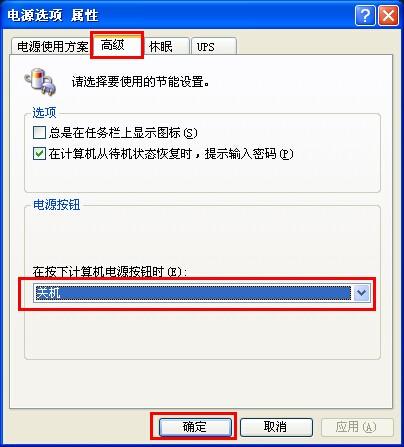
Task: Click the 选项 group heading
Action: [x=44, y=113]
